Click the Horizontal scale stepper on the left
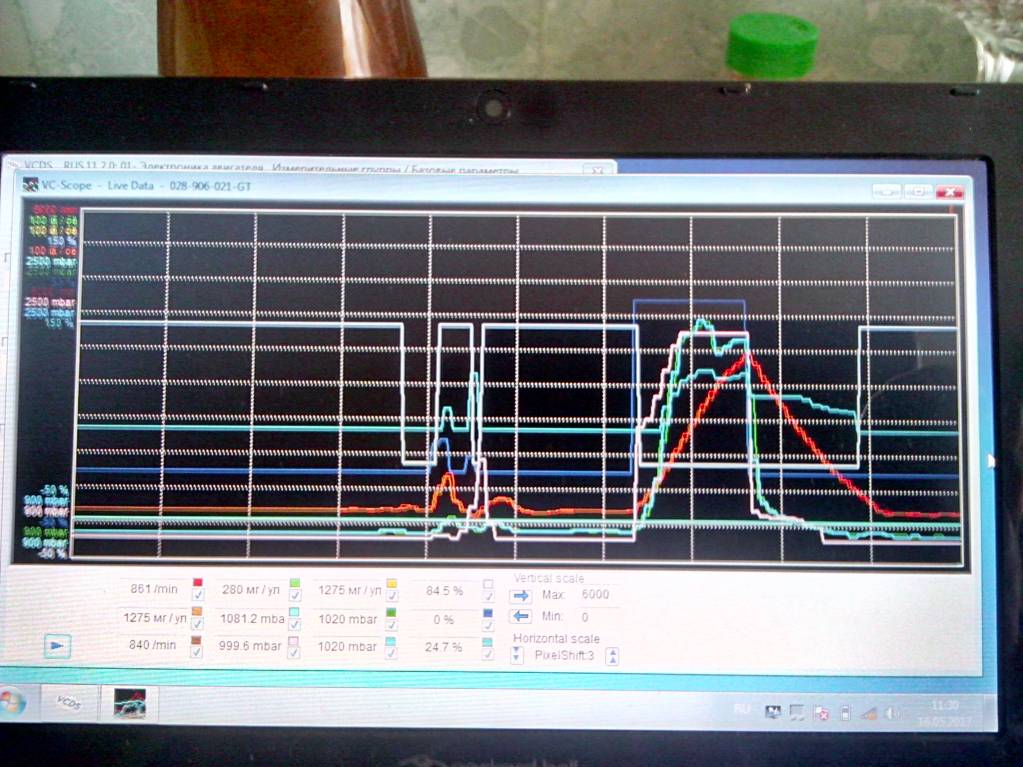This screenshot has height=767, width=1023. (x=517, y=656)
